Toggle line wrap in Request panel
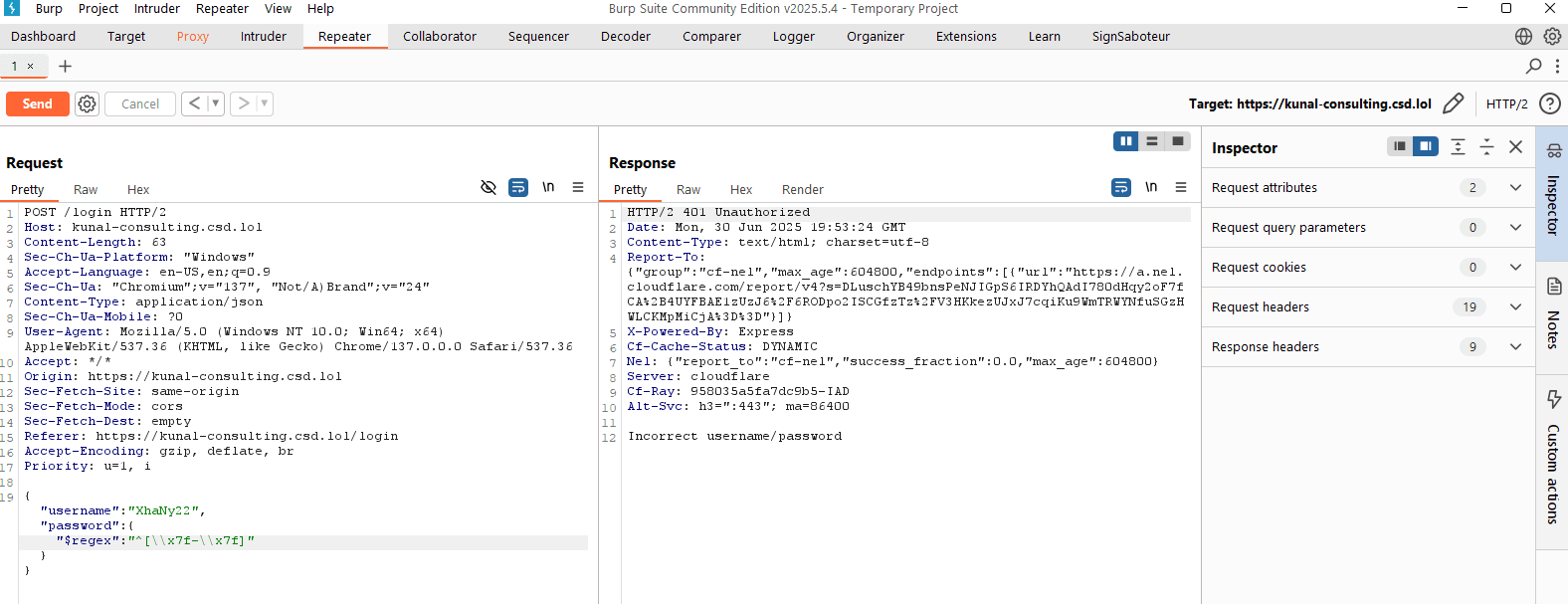Image resolution: width=1568 pixels, height=604 pixels. tap(518, 187)
